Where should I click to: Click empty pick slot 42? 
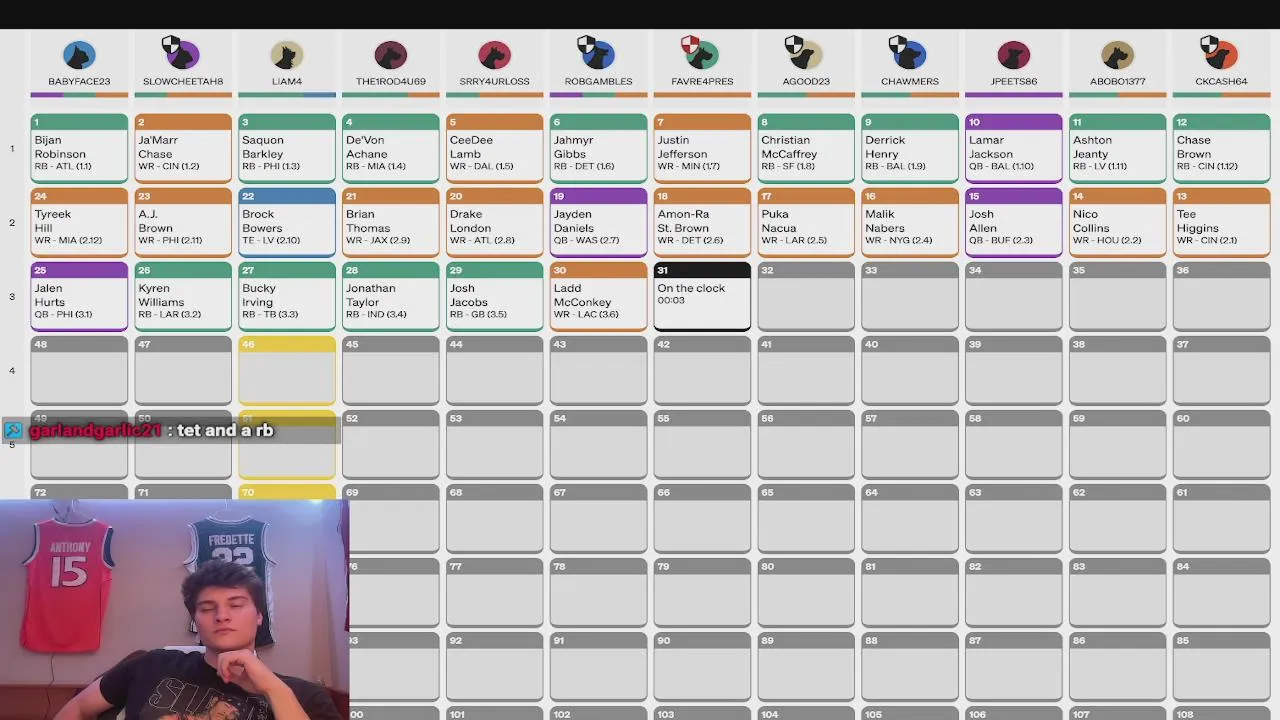click(x=702, y=370)
